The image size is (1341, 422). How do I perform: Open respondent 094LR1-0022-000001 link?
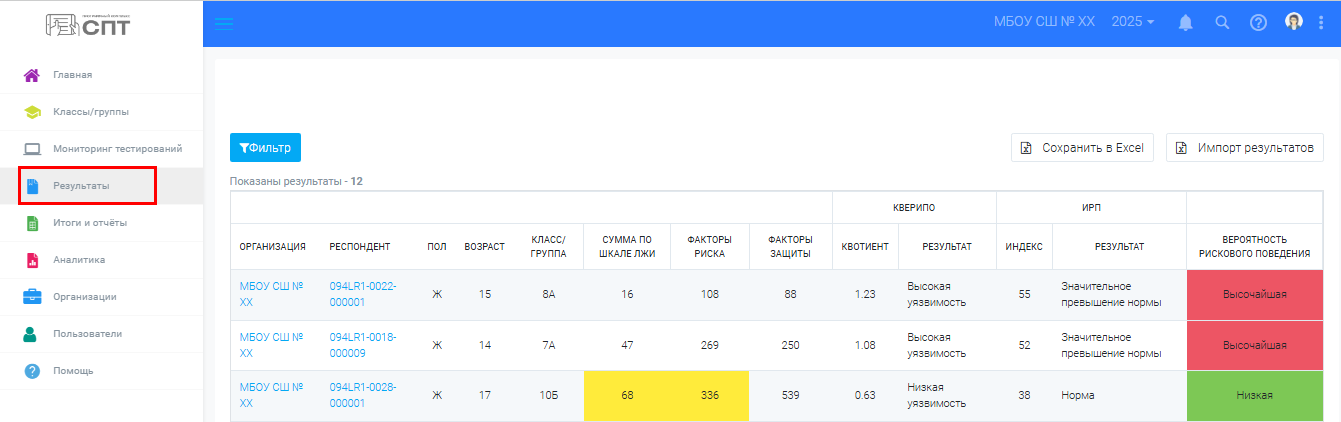pyautogui.click(x=362, y=294)
